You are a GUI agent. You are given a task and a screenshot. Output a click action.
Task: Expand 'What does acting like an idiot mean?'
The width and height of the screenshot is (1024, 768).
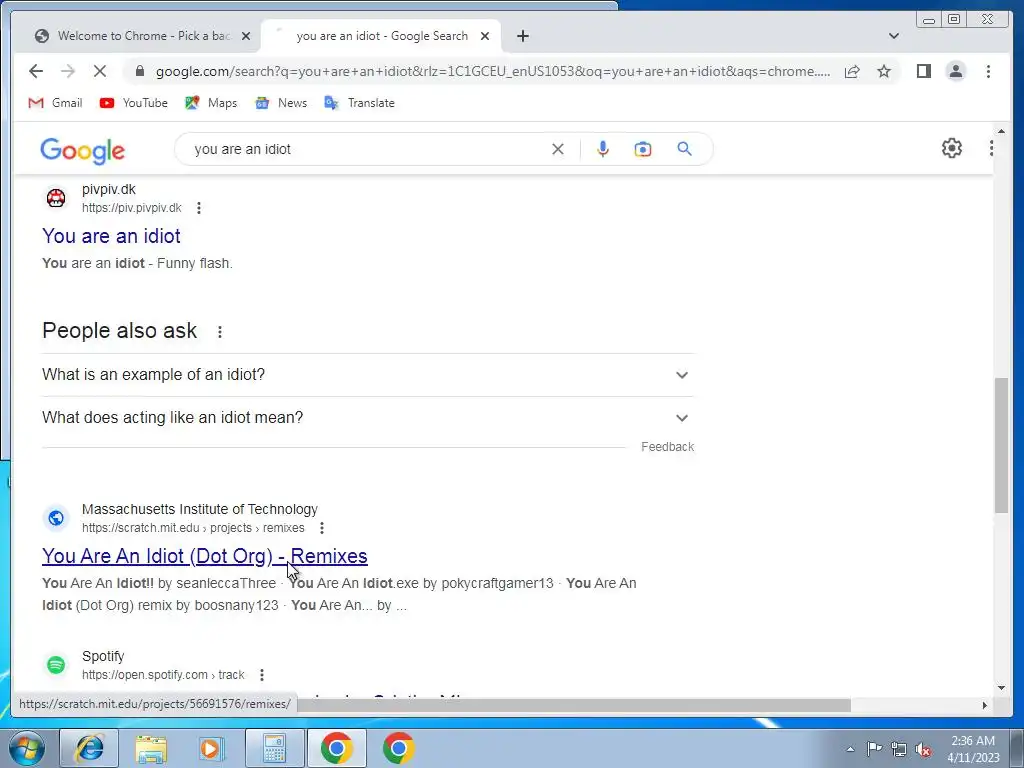(x=368, y=417)
